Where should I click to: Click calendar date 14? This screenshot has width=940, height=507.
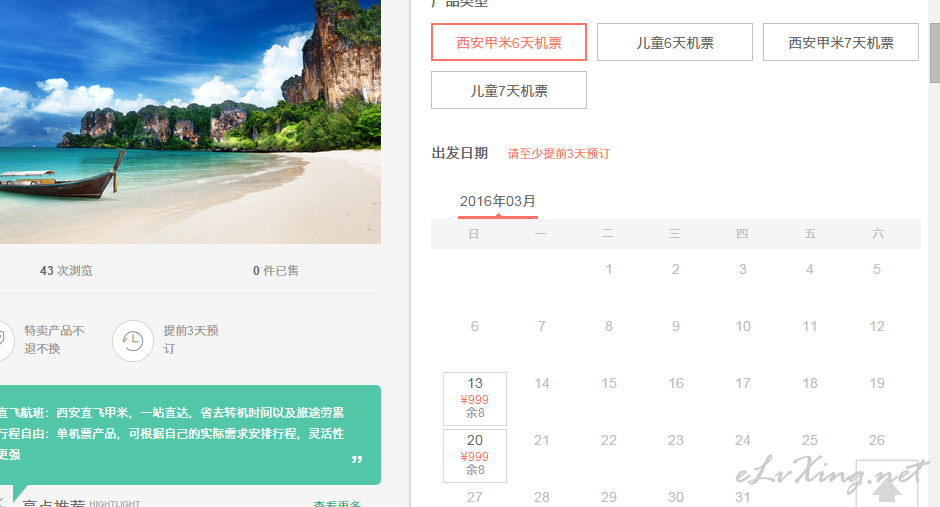(x=542, y=384)
